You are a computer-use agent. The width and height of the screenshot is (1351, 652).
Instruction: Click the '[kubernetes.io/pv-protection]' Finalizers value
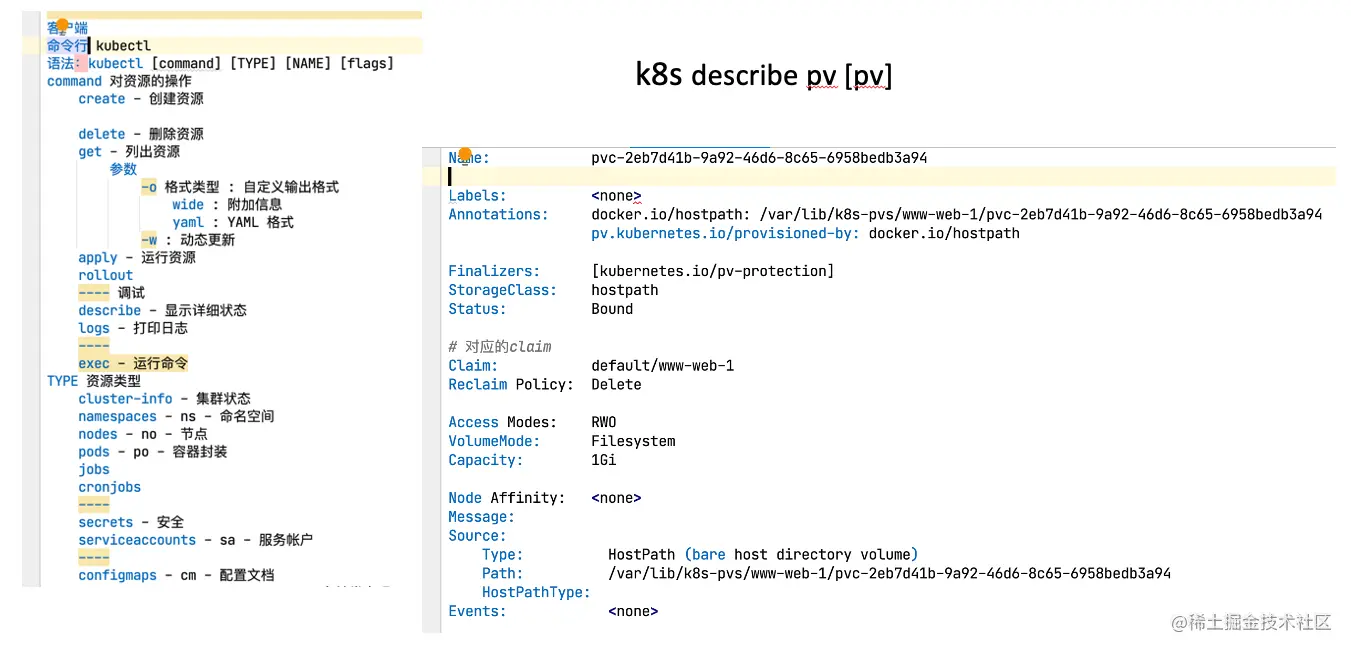click(x=712, y=271)
